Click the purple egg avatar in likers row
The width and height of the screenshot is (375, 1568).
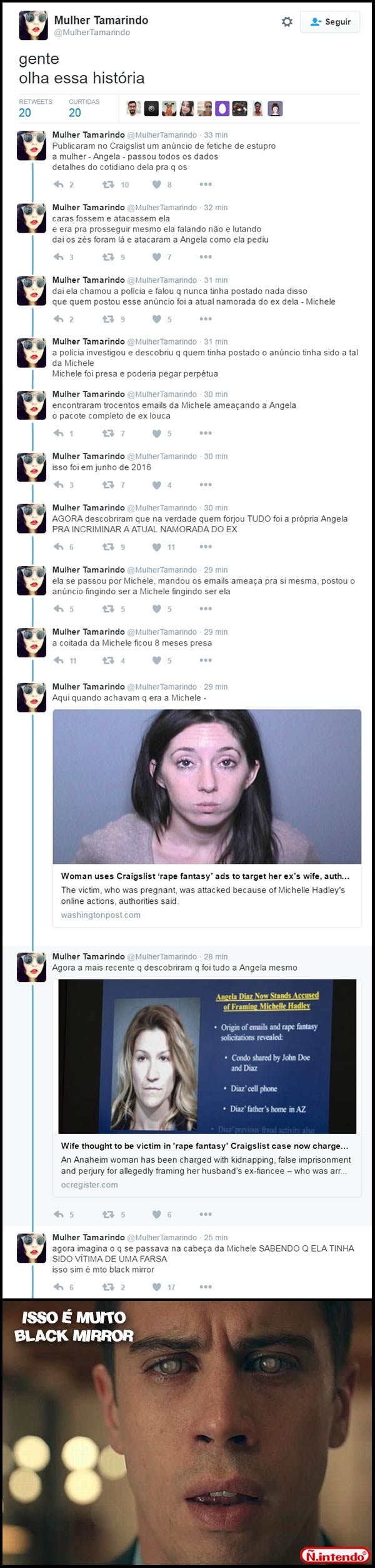[x=222, y=109]
